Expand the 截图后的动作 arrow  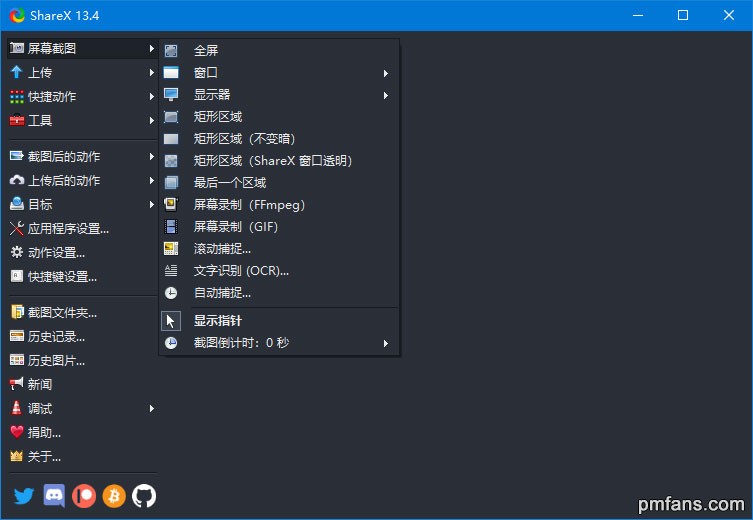tap(151, 156)
